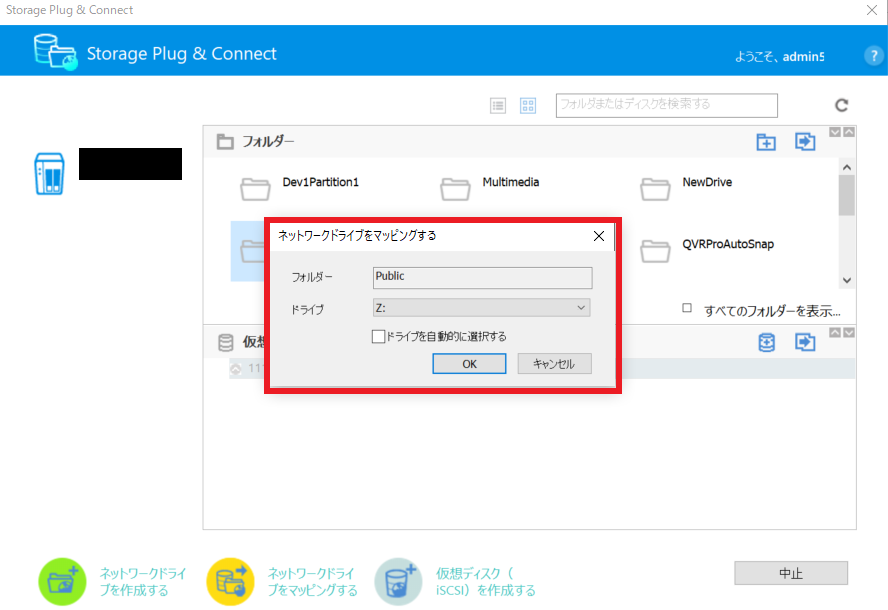Click the connect virtual disk arrow icon
888x610 pixels.
point(805,342)
